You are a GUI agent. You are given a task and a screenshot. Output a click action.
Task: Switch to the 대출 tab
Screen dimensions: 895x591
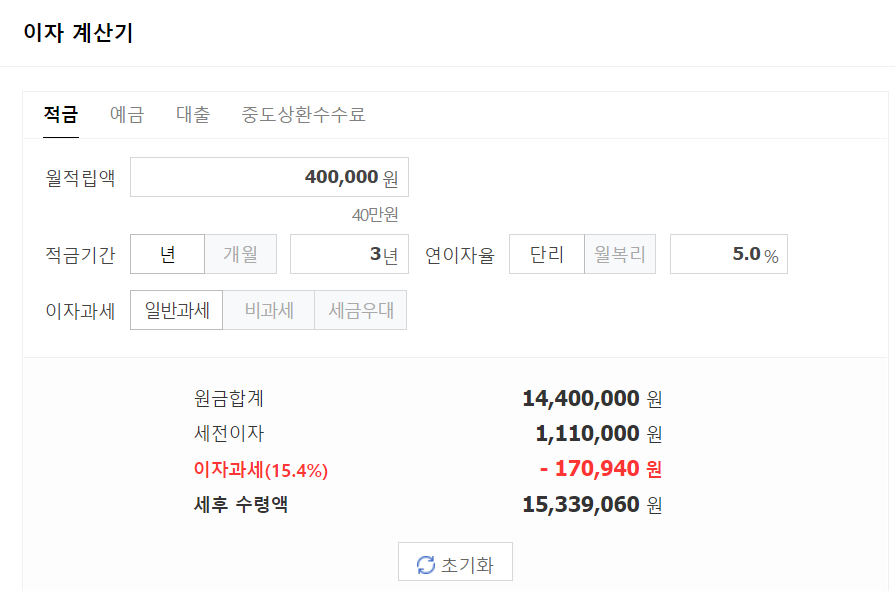193,115
